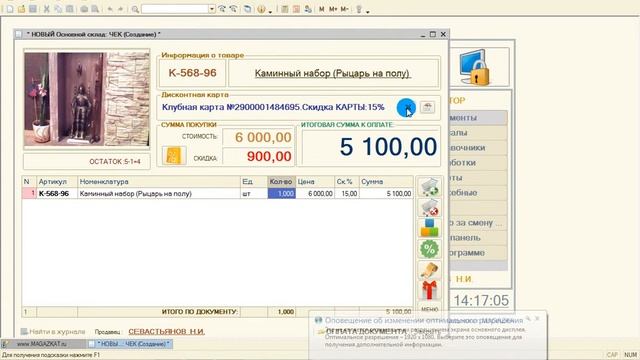Click discount percent cell 15,00 in row
Image resolution: width=640 pixels, height=360 pixels.
[x=347, y=193]
